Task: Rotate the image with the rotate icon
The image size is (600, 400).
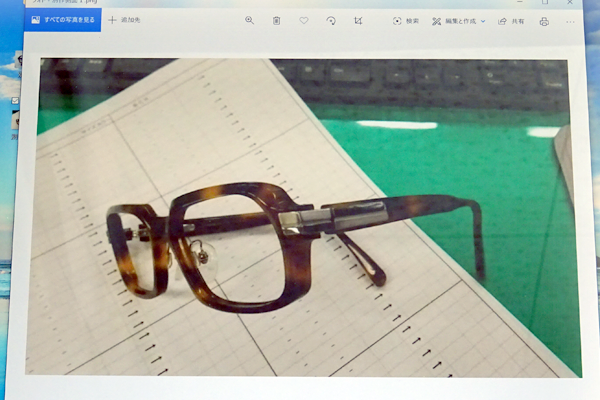Action: pos(331,20)
